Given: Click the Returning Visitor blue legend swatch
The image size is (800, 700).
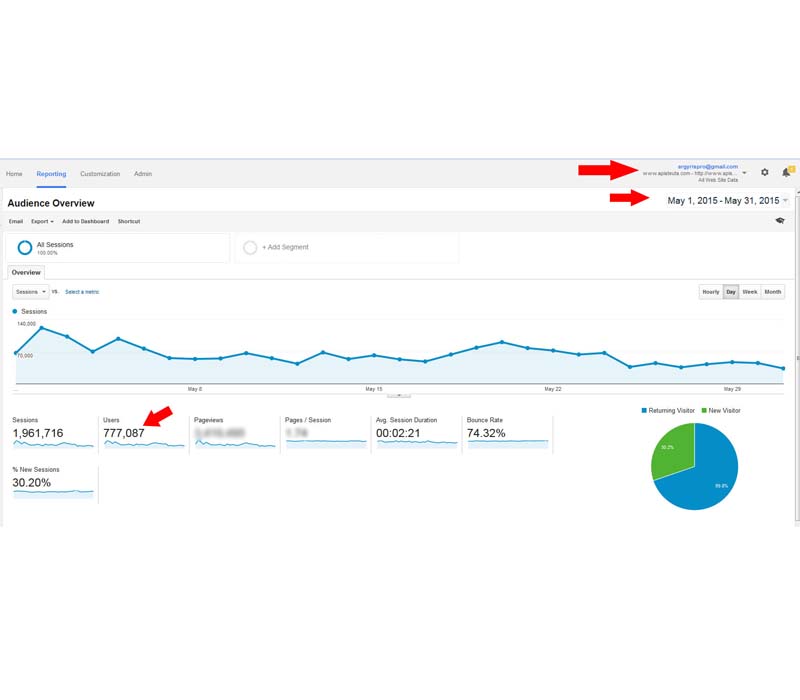Looking at the screenshot, I should tap(644, 411).
